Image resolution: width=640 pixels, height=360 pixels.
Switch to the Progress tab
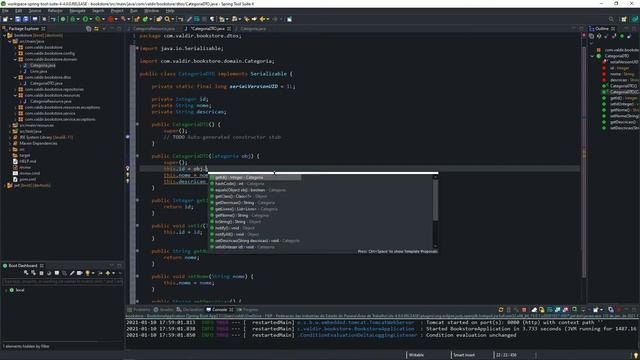pos(247,310)
